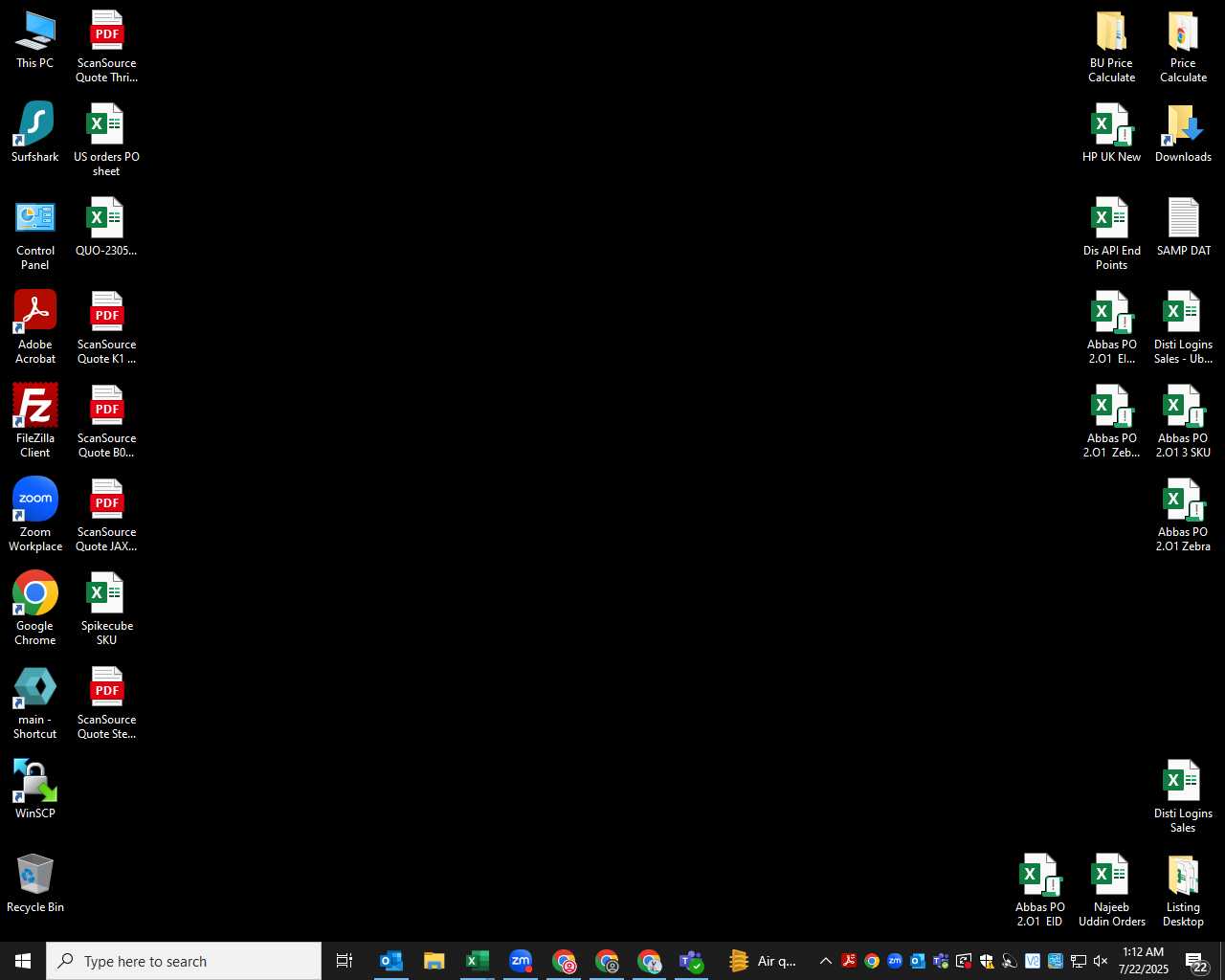Screen dimensions: 1225x980
Task: Select the Control Panel icon
Action: click(35, 234)
